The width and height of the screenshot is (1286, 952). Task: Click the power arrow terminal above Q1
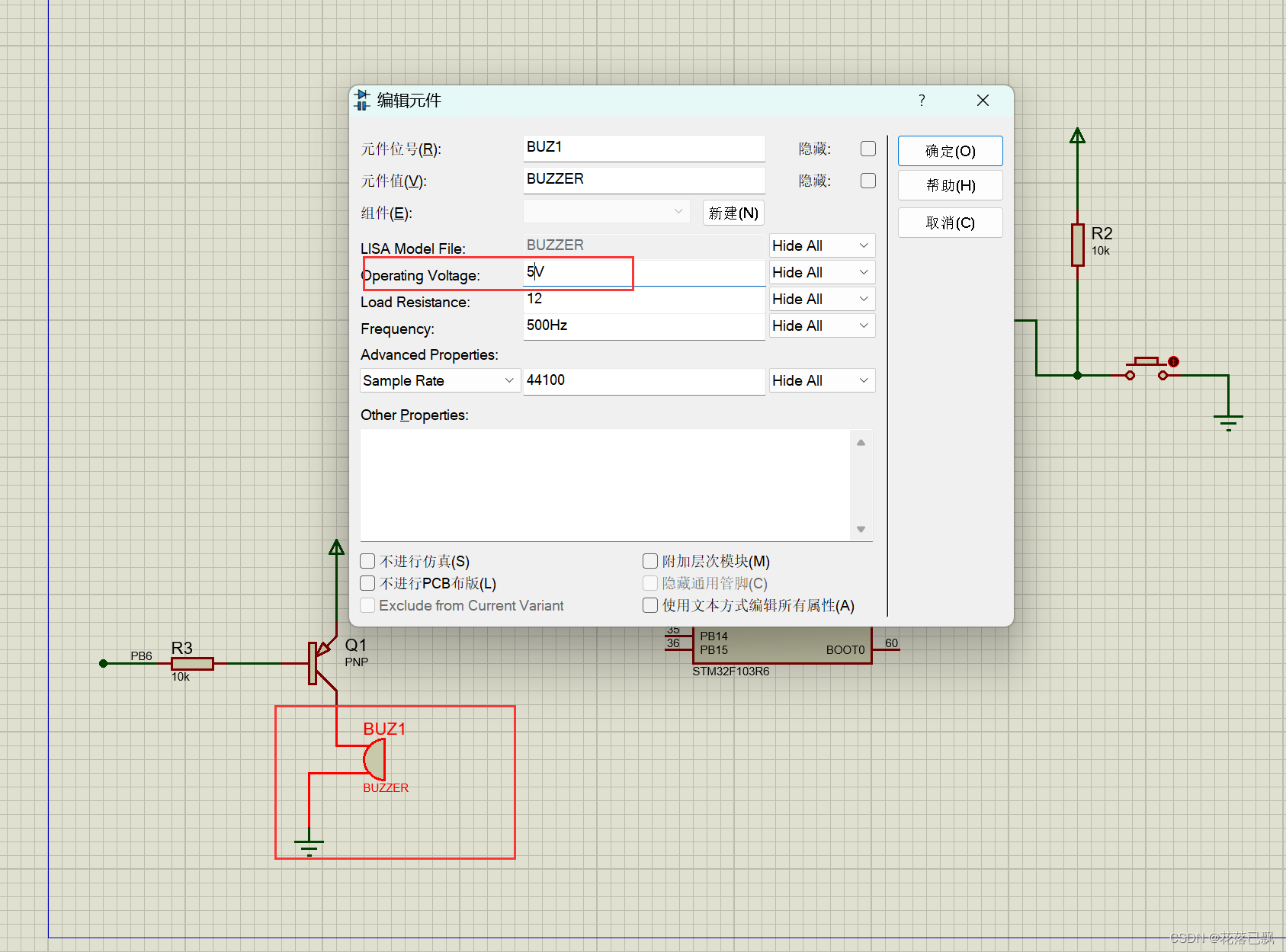336,547
